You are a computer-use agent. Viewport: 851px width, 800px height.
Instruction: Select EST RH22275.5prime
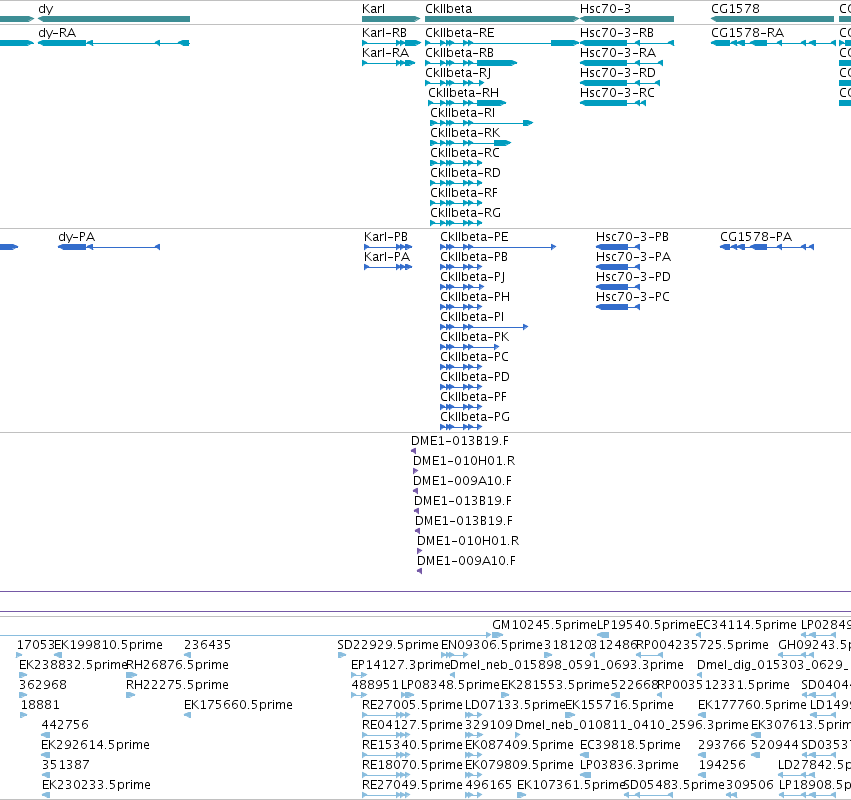click(x=177, y=685)
